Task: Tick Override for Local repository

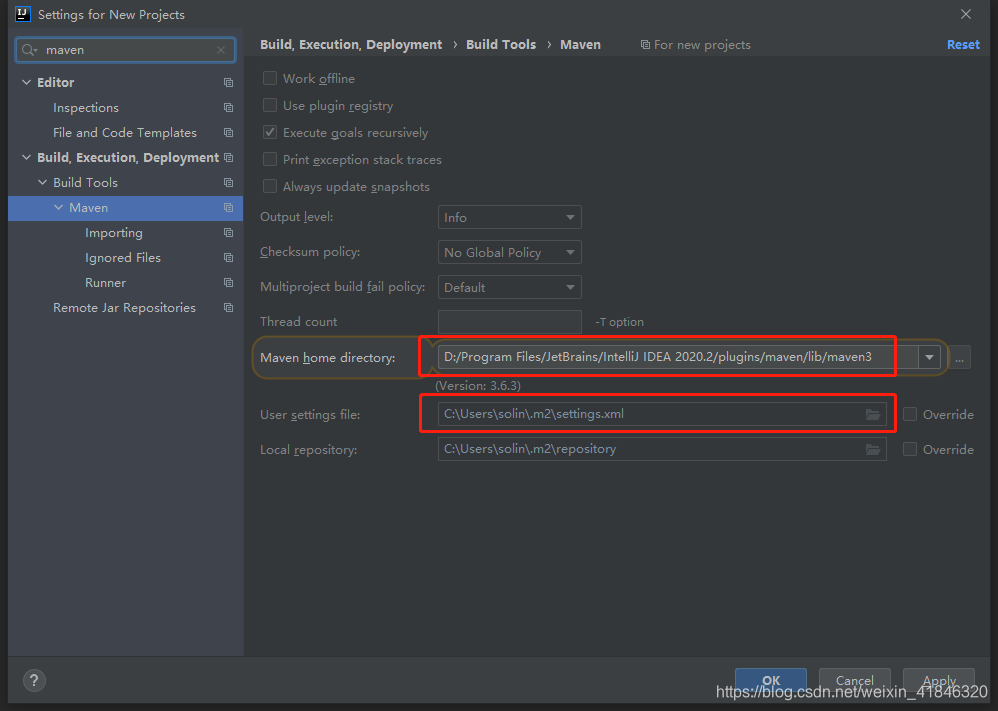Action: (x=910, y=449)
